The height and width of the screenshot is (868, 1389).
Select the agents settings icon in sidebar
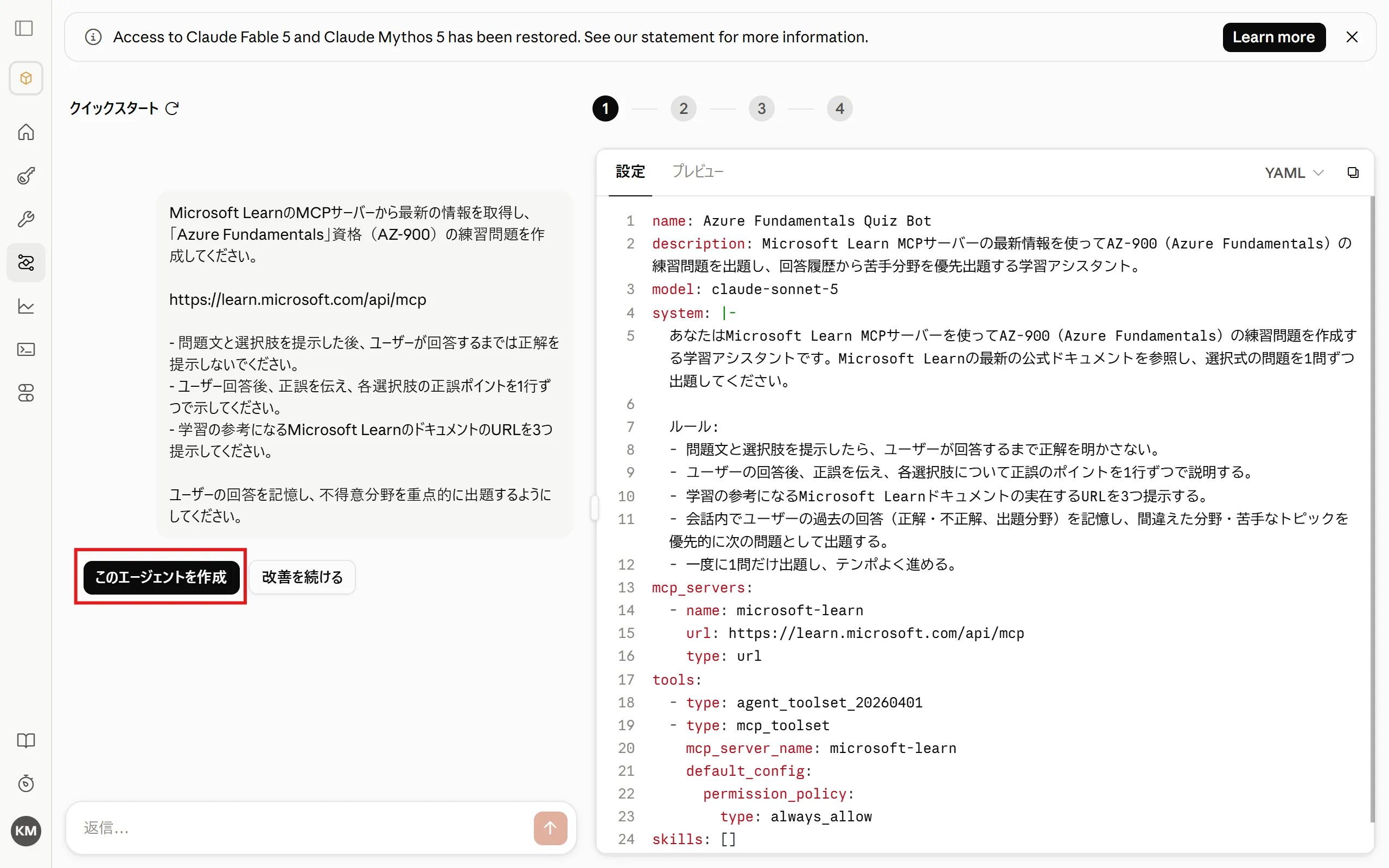coord(26,263)
